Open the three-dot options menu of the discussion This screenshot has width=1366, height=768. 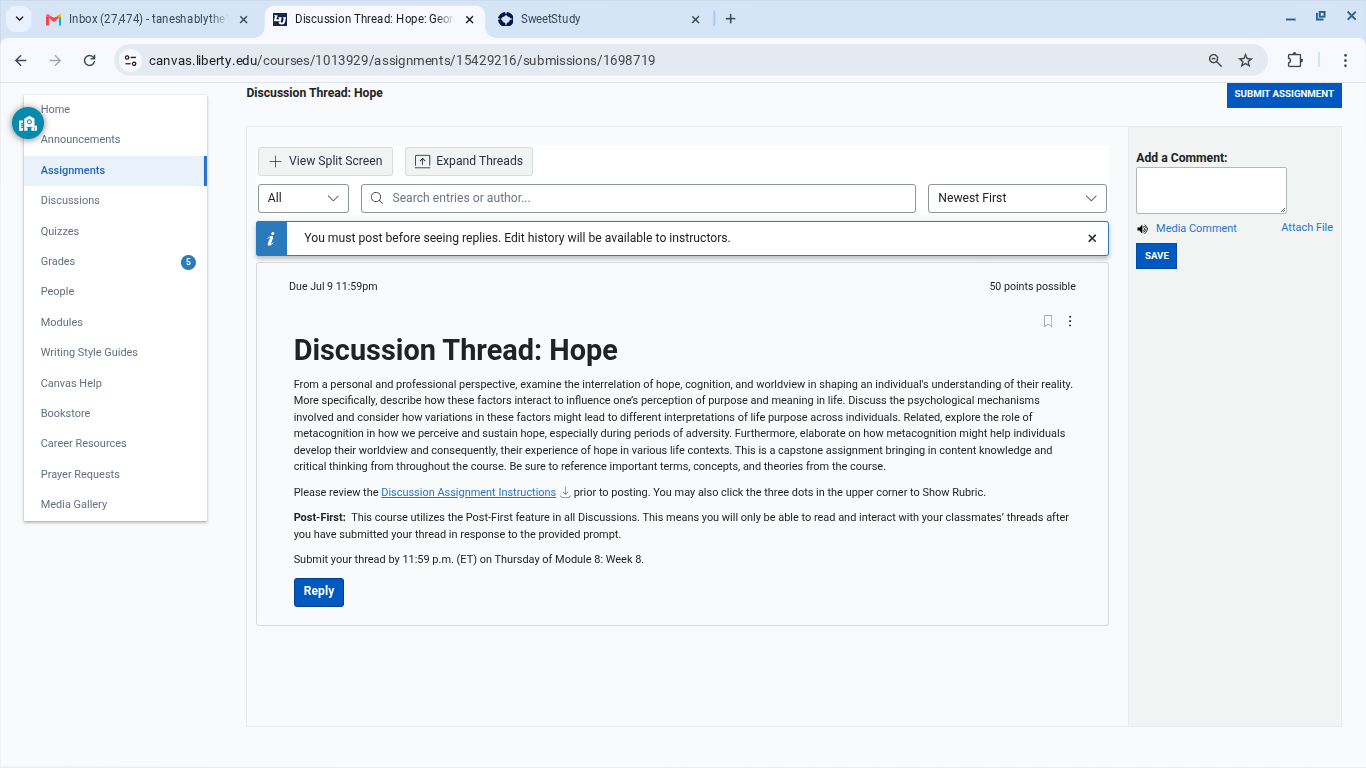1070,321
